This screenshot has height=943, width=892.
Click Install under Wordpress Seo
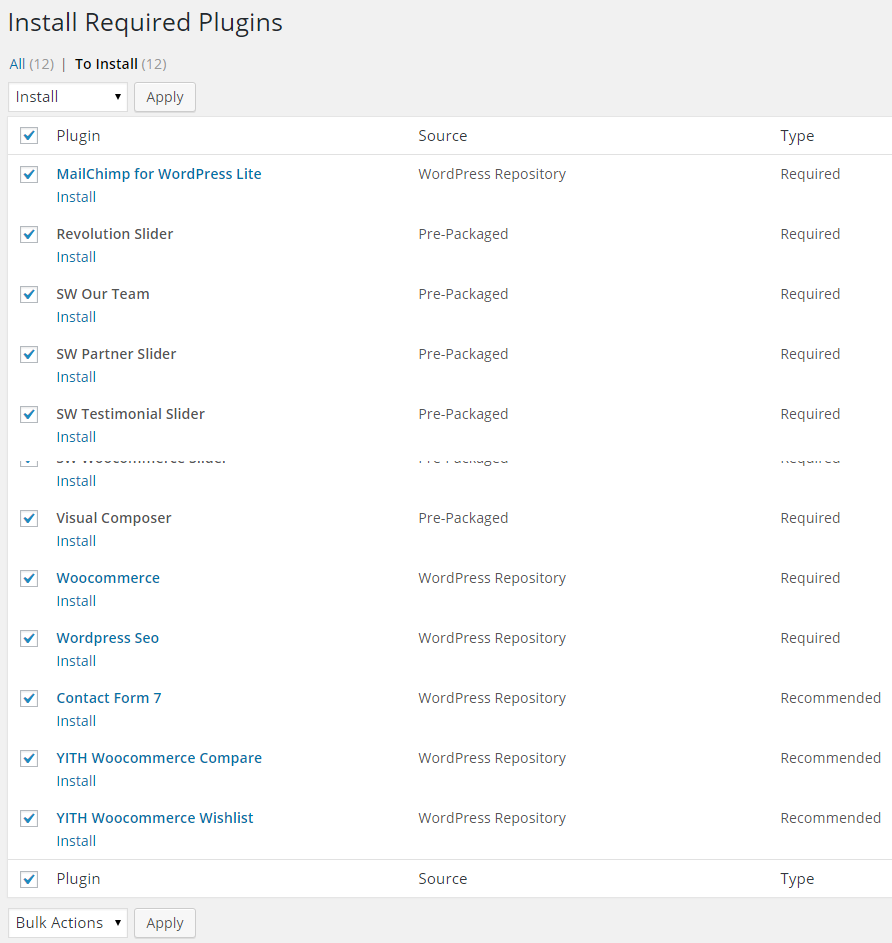pyautogui.click(x=76, y=661)
